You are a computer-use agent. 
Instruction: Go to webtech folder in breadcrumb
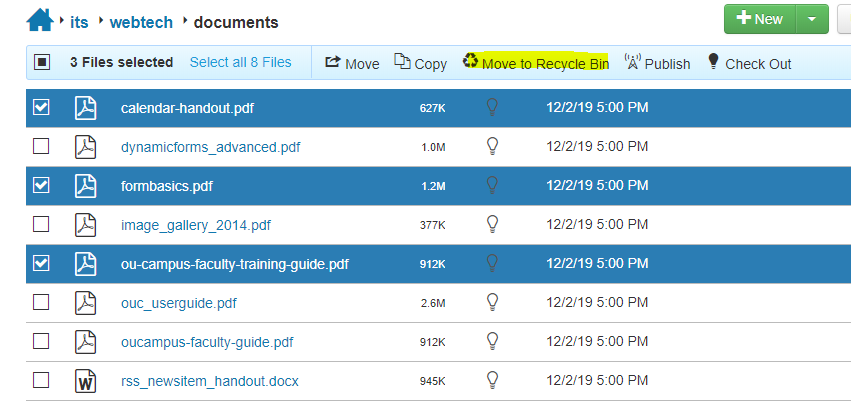[144, 22]
